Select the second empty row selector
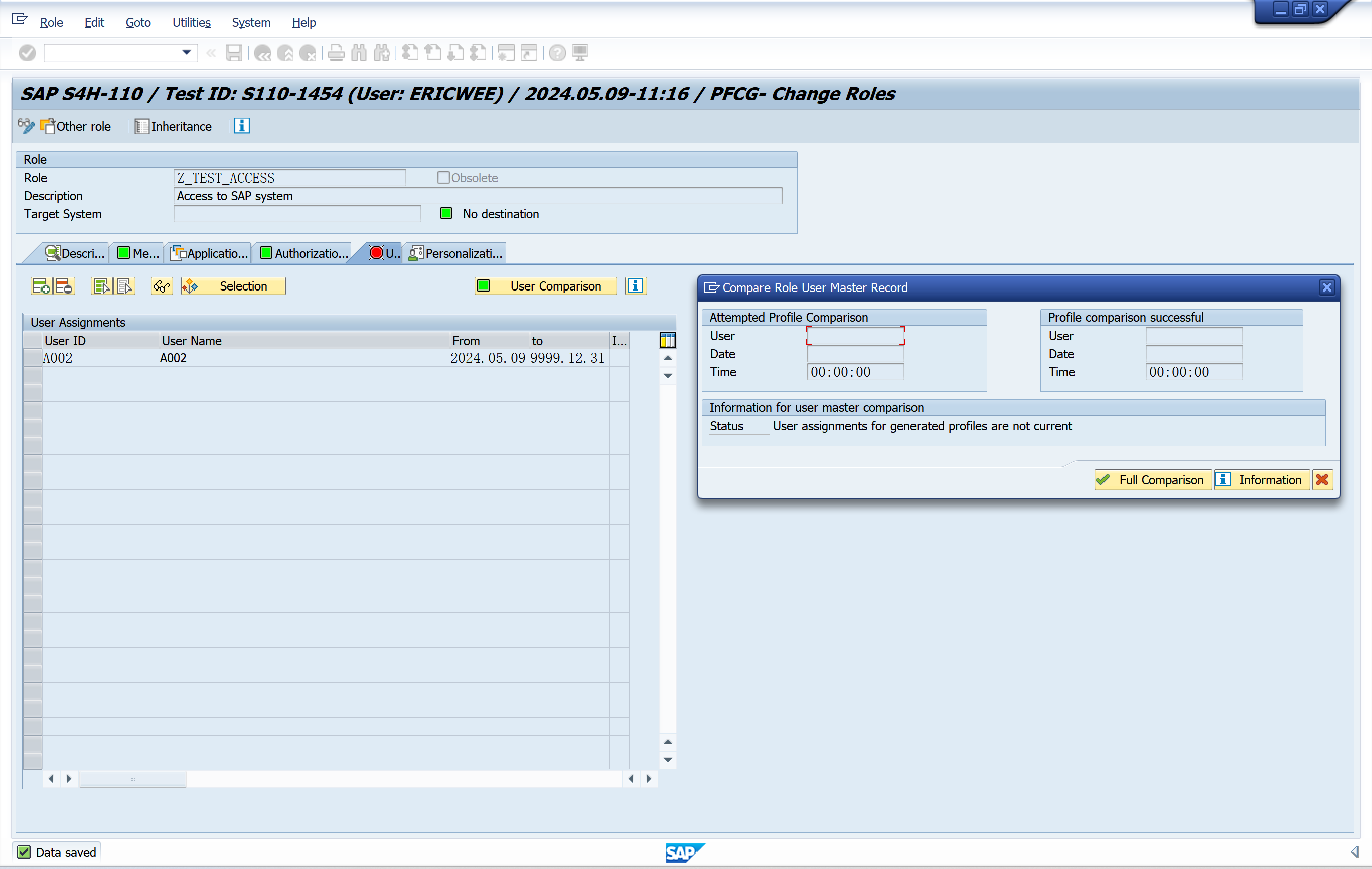This screenshot has height=869, width=1372. 33,393
